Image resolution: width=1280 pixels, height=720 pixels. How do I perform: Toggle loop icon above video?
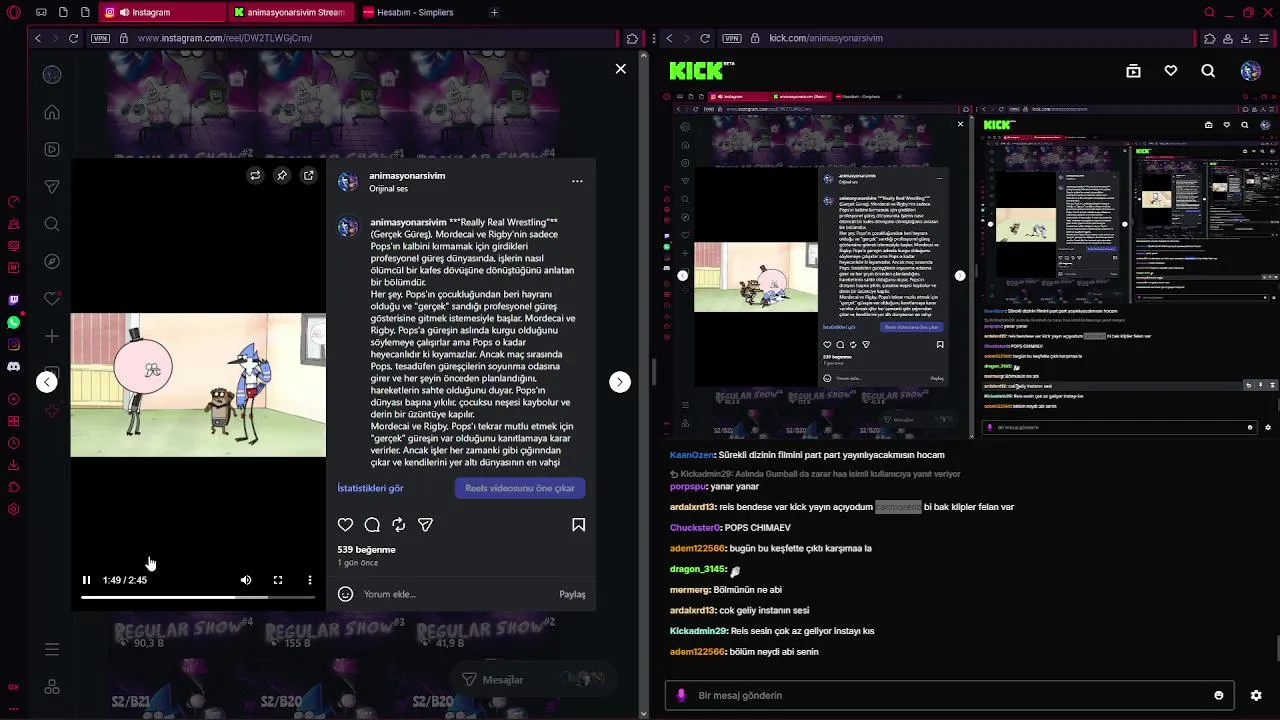pos(255,175)
